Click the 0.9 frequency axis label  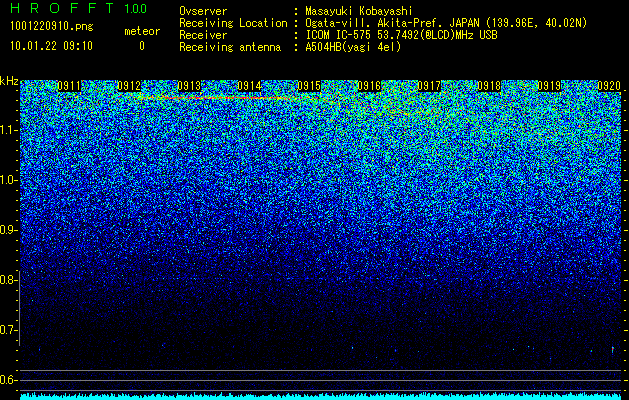point(8,230)
